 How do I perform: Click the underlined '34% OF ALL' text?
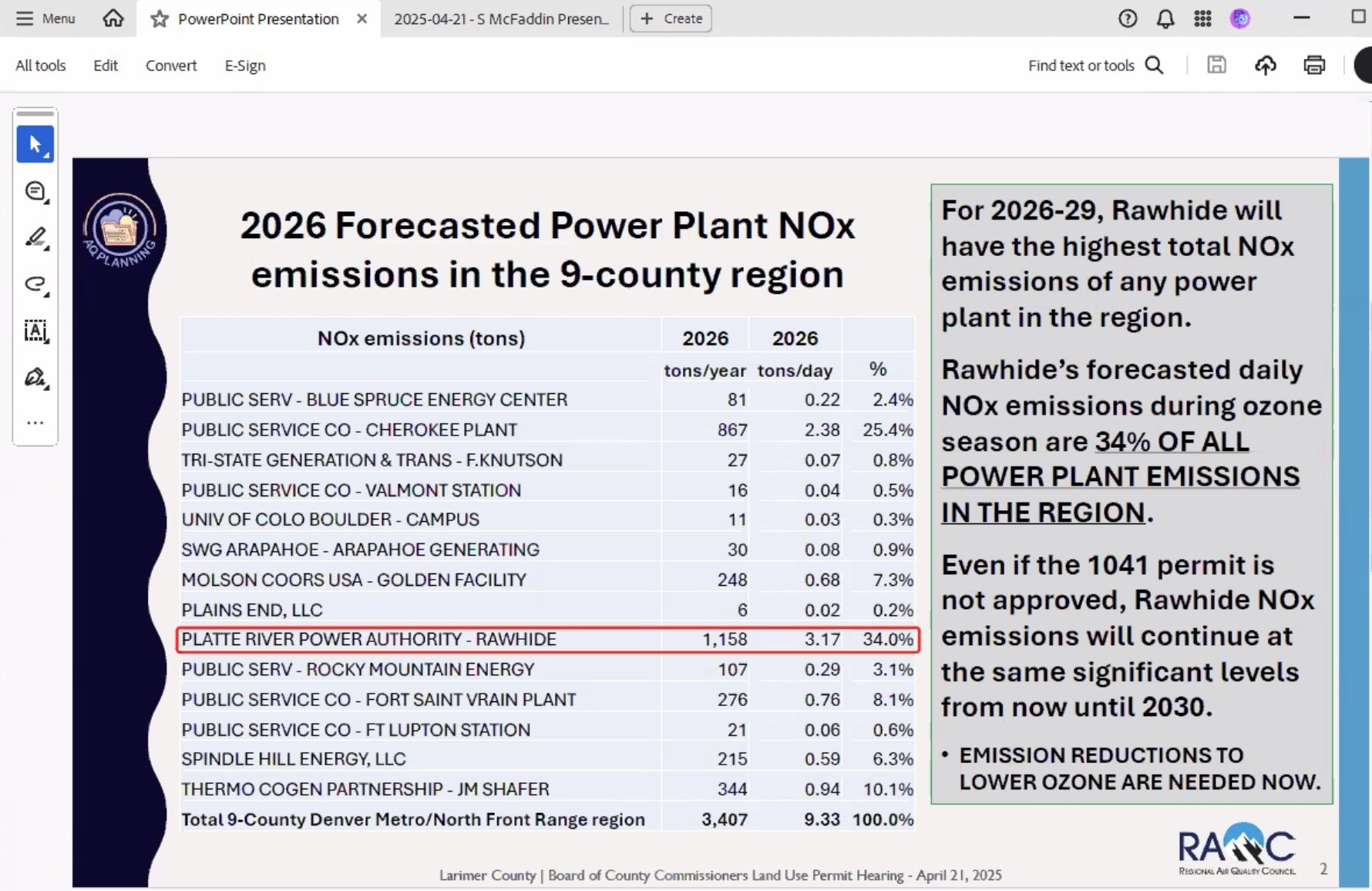click(x=1172, y=442)
